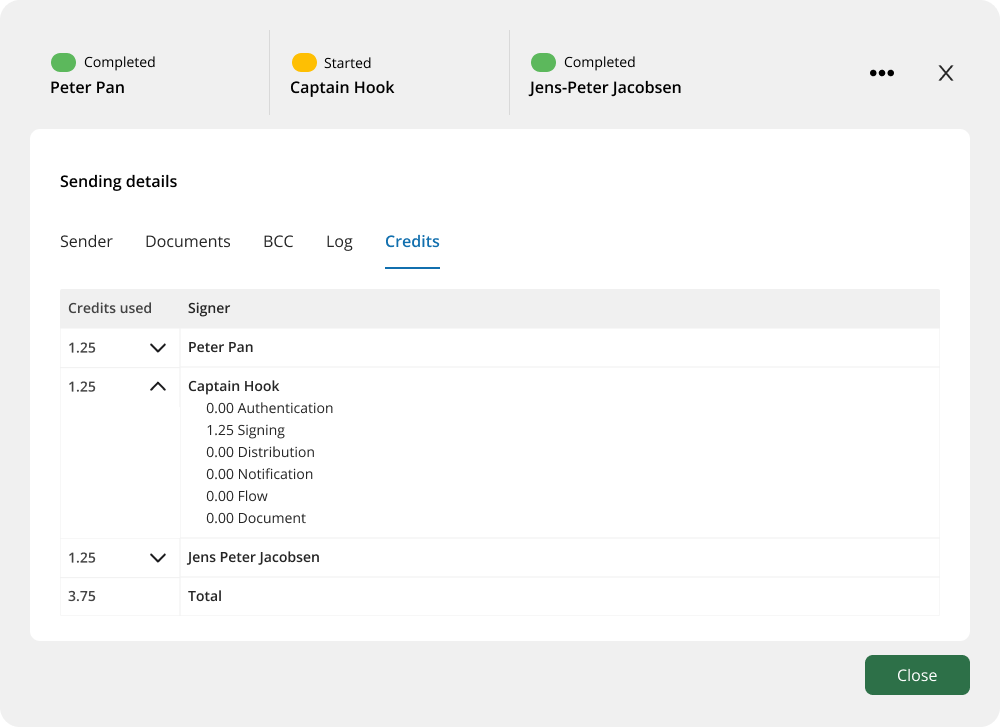Close the dialog with the X icon
The image size is (1000, 727).
click(945, 73)
